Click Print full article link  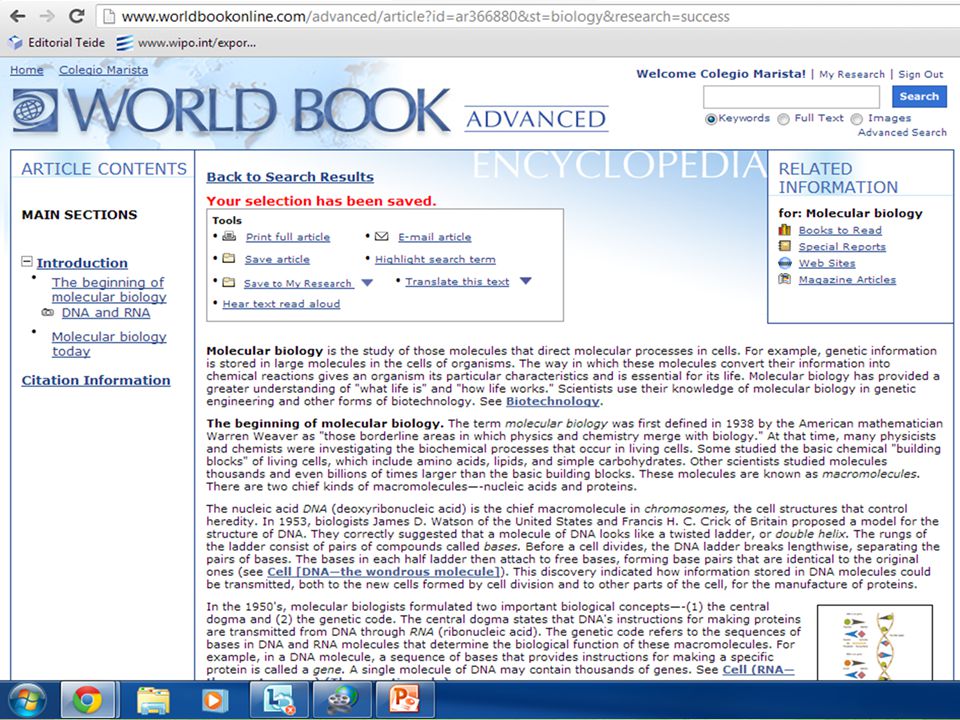[288, 237]
